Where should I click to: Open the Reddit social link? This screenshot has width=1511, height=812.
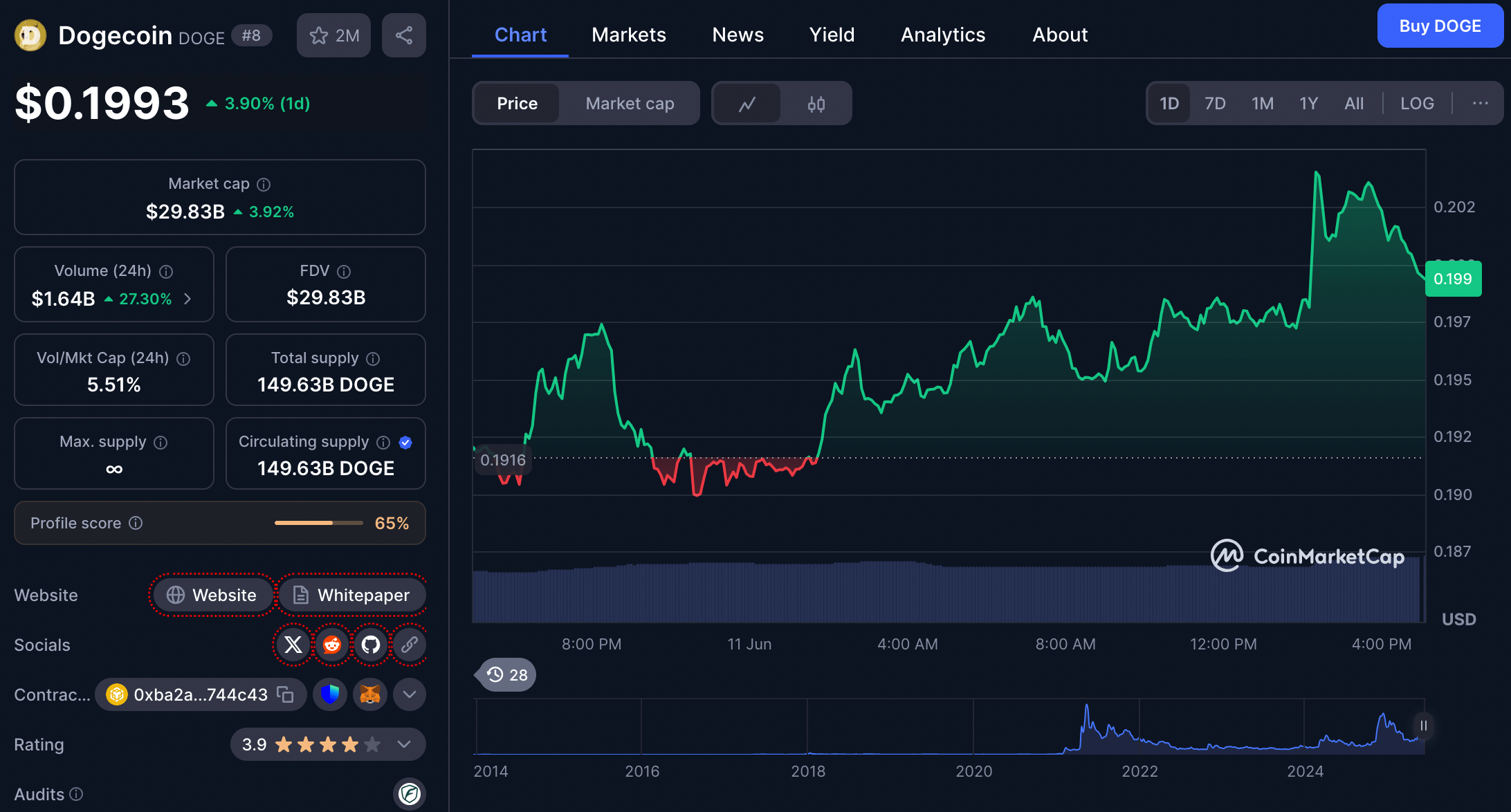pyautogui.click(x=332, y=645)
